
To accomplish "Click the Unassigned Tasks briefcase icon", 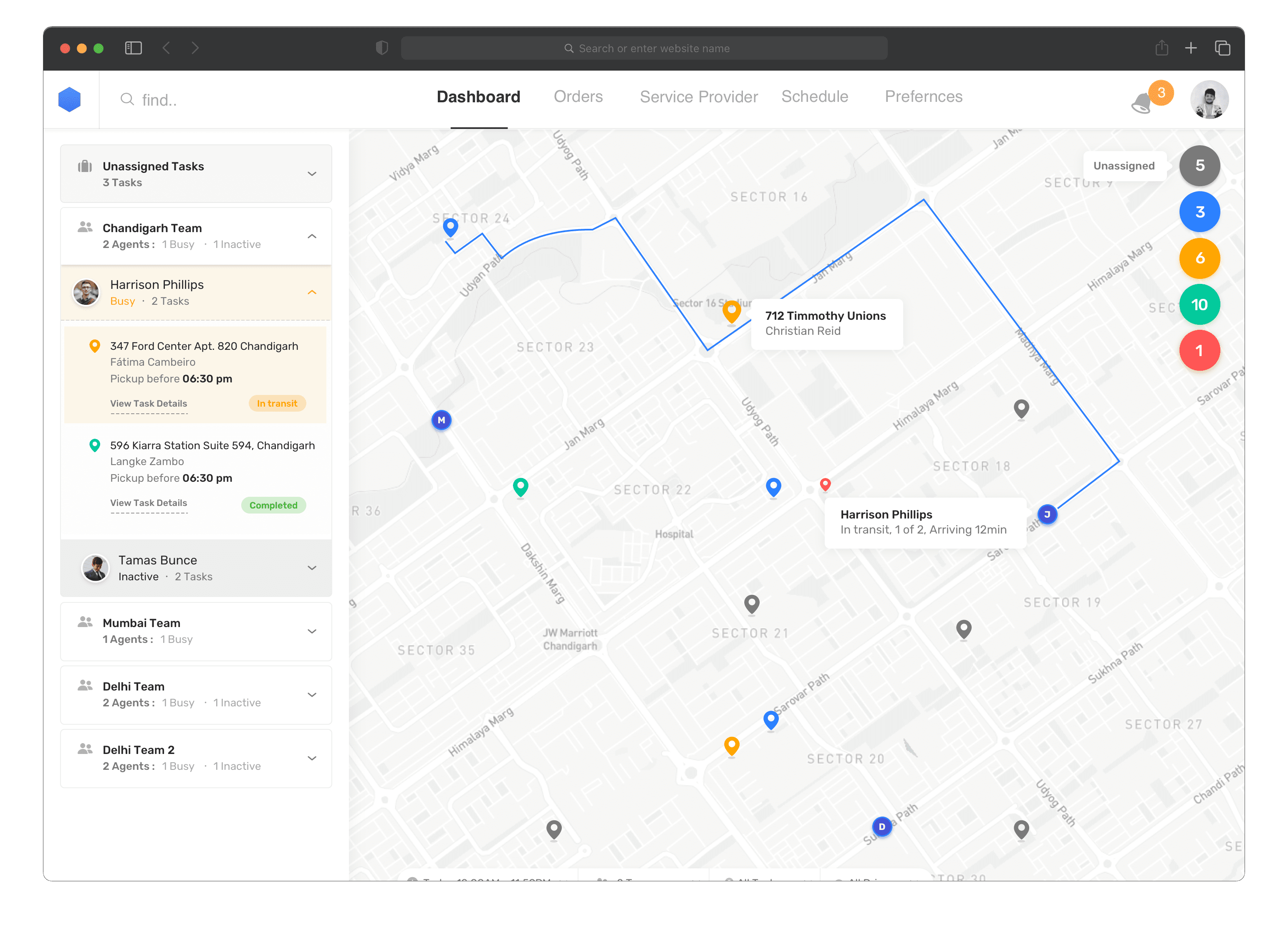I will point(85,166).
